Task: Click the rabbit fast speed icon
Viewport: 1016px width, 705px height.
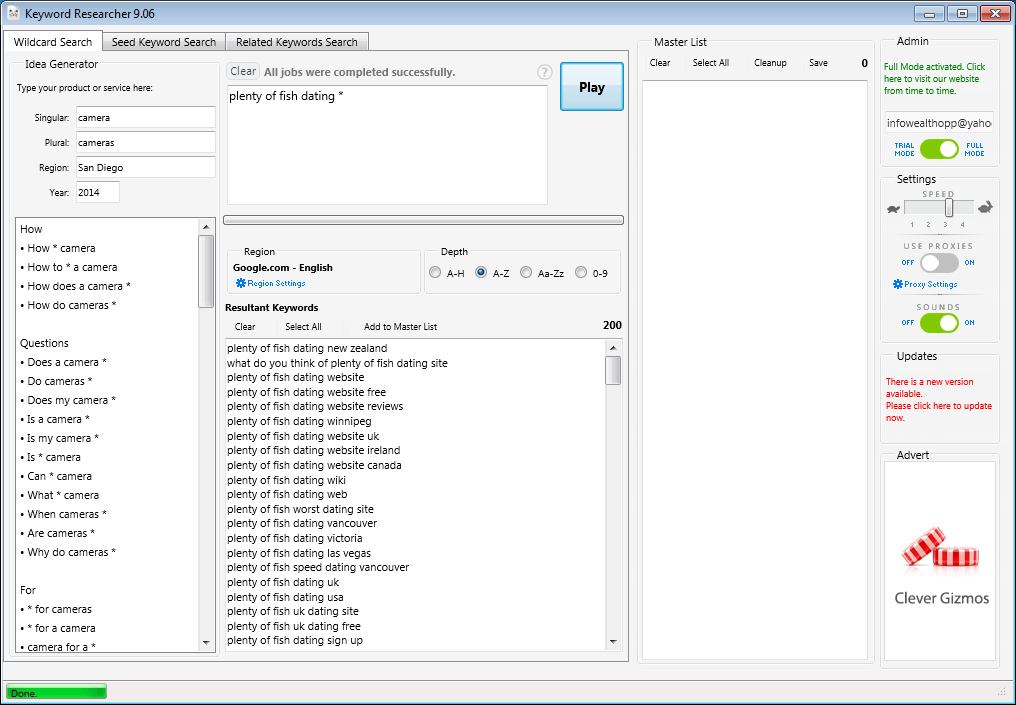Action: click(x=986, y=207)
